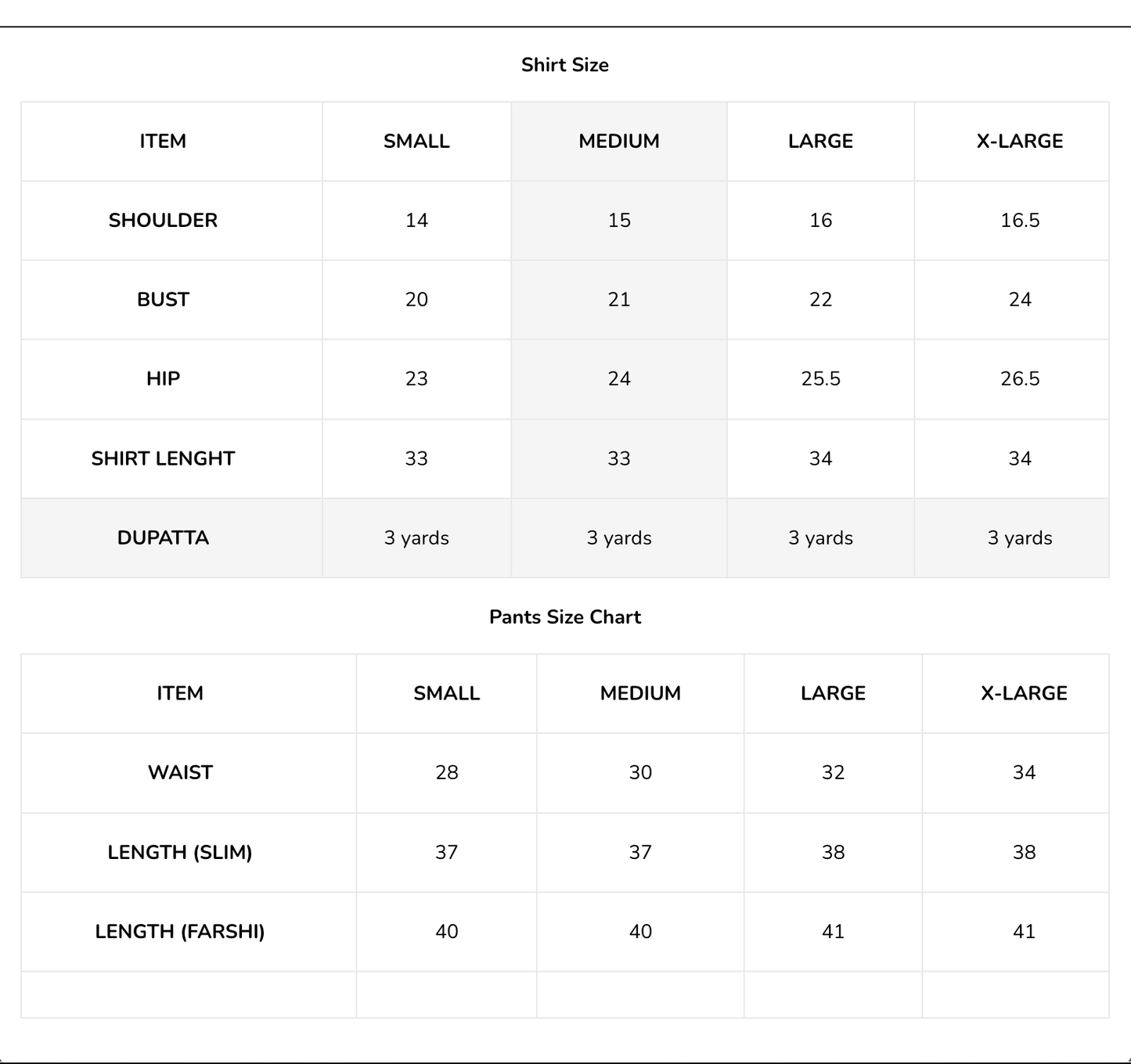
Task: Select the DUPATTA row label
Action: pyautogui.click(x=163, y=538)
